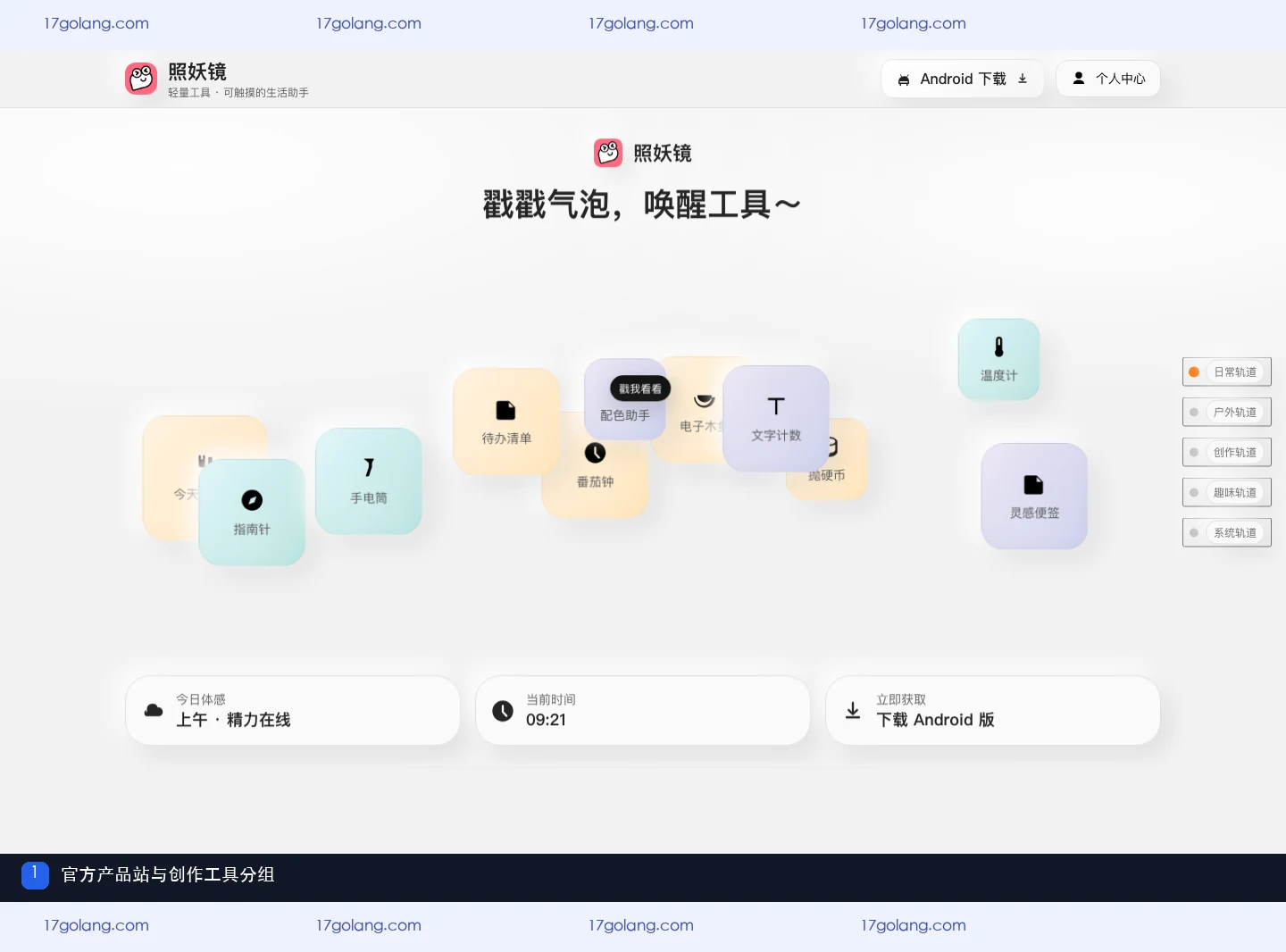
Task: Click the 戳我看看 tooltip
Action: point(640,388)
